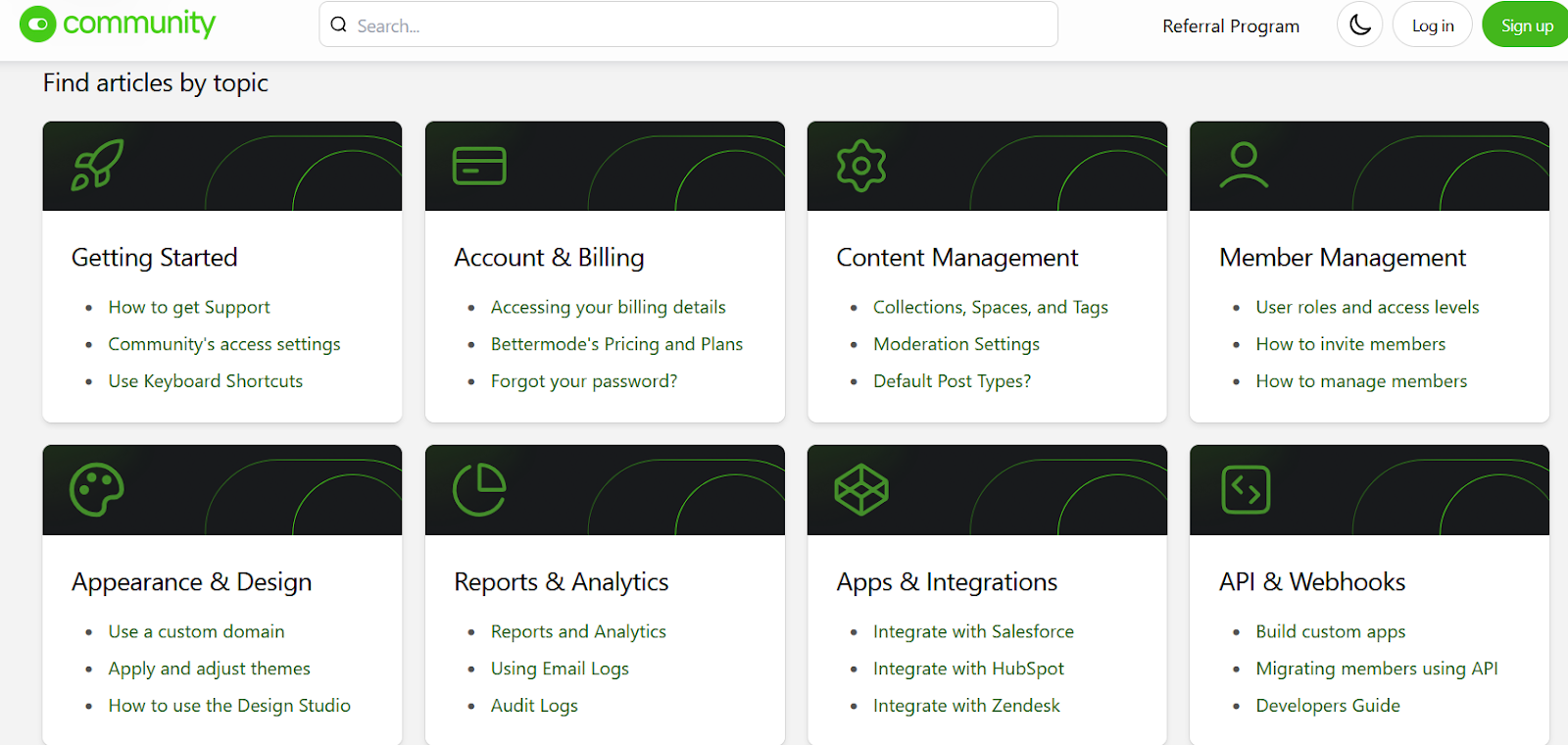Open the Appearance & Design topic heading
1568x745 pixels.
(x=192, y=582)
